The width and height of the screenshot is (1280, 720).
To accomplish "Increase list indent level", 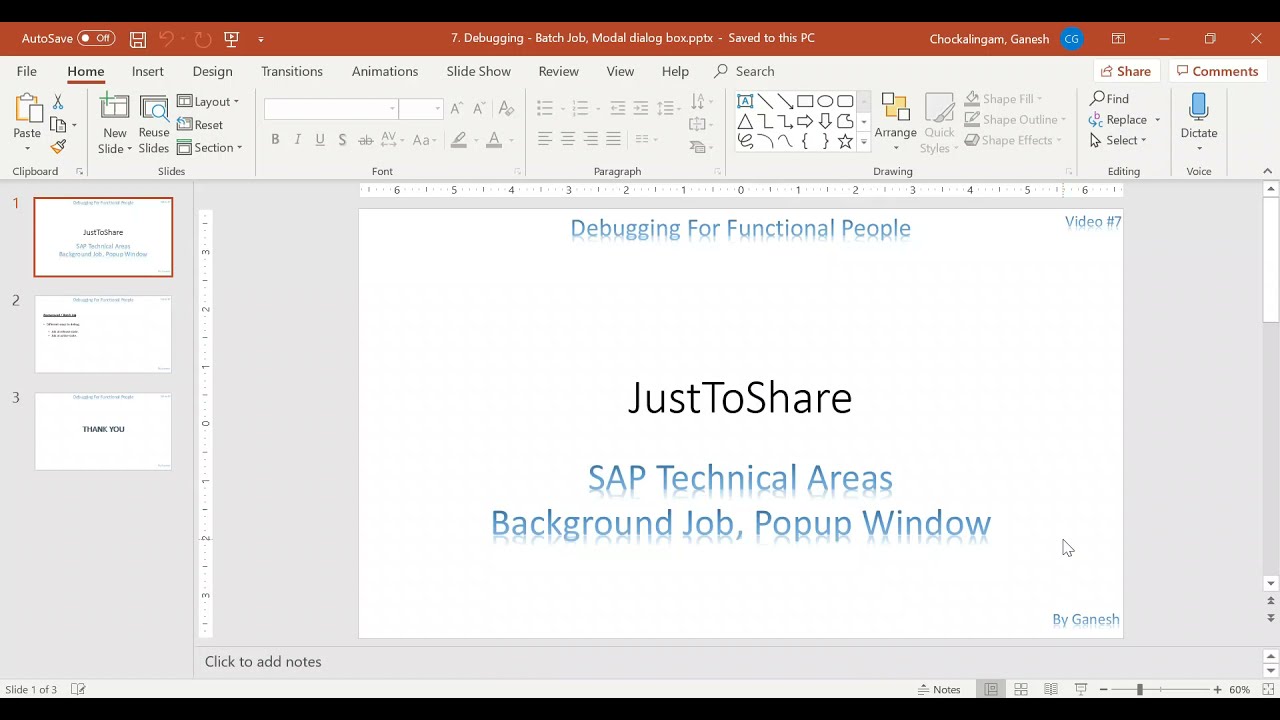I will (641, 108).
